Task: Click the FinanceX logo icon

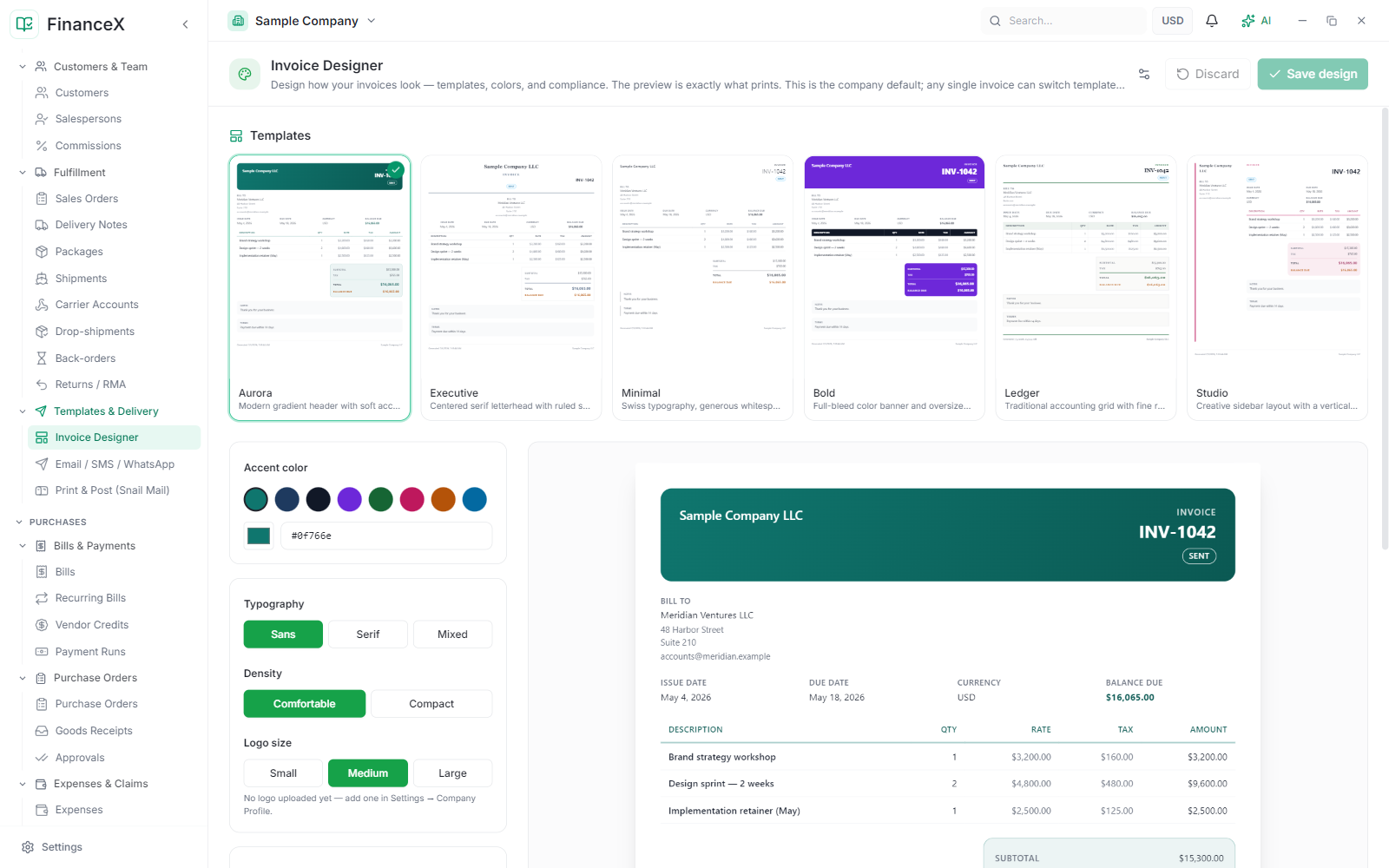Action: [x=24, y=24]
